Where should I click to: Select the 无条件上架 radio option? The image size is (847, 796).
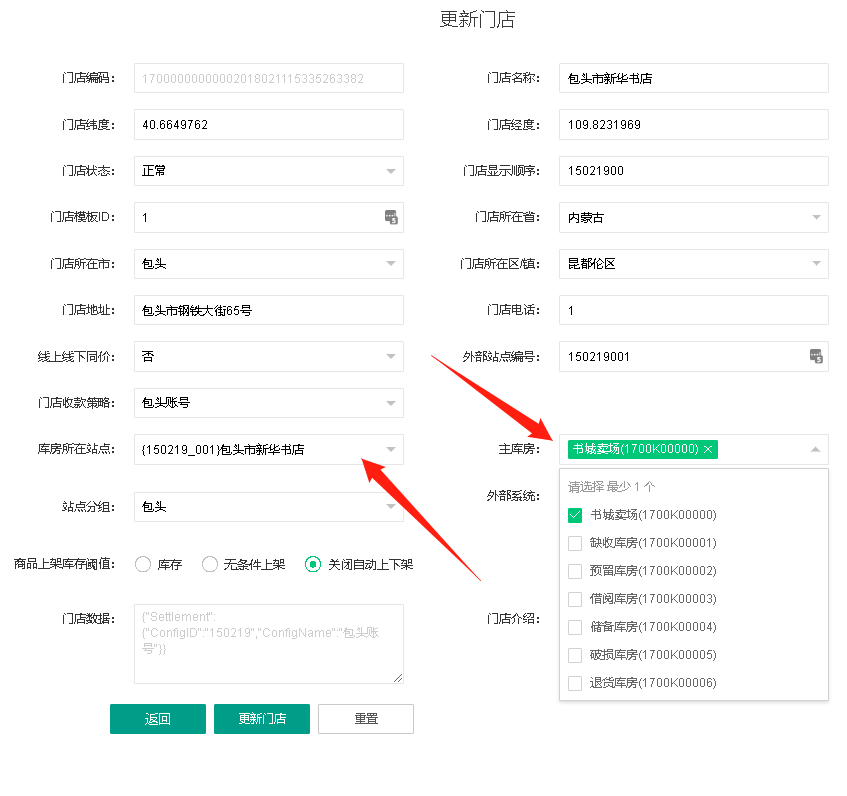210,564
